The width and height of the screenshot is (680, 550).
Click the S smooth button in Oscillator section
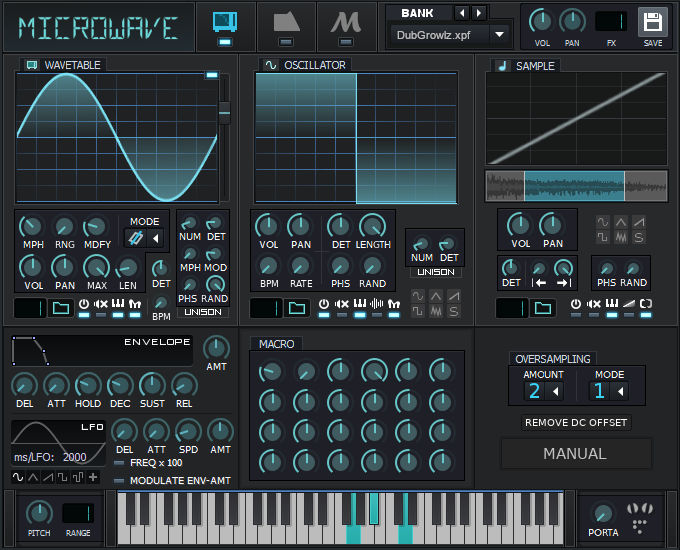[x=454, y=311]
